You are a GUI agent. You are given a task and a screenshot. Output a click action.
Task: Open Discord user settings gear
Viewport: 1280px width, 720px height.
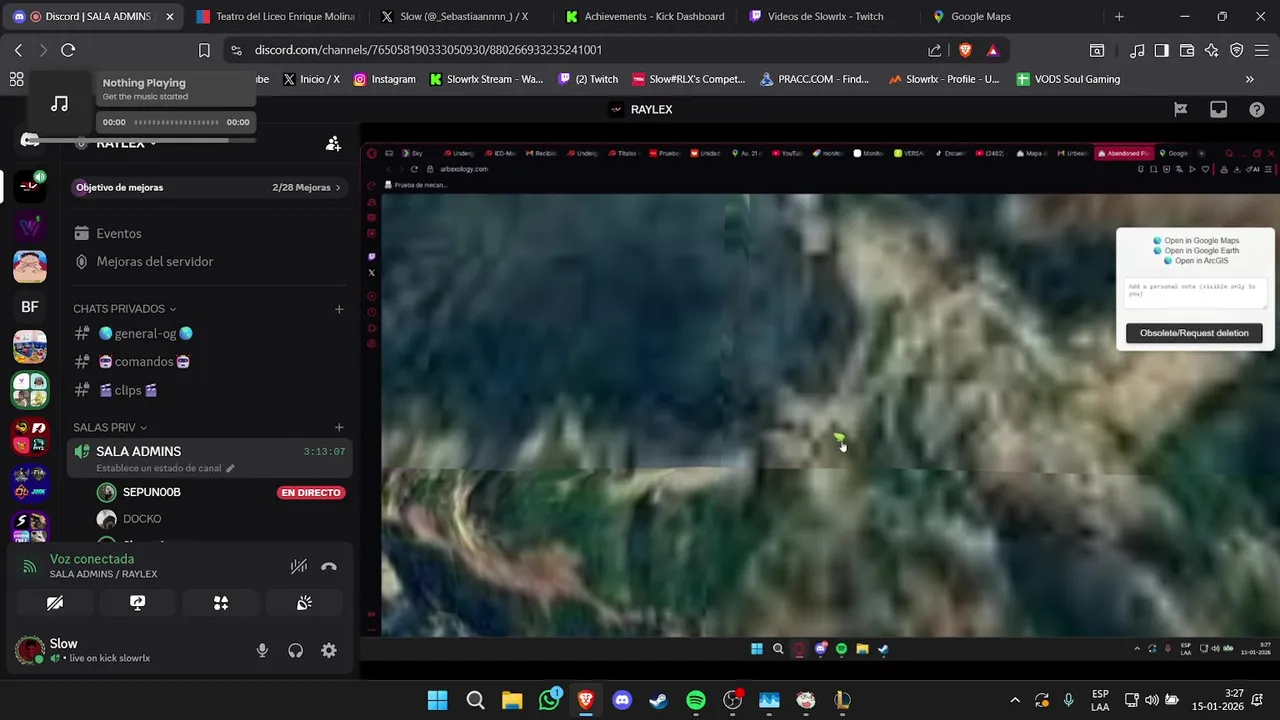pos(329,651)
